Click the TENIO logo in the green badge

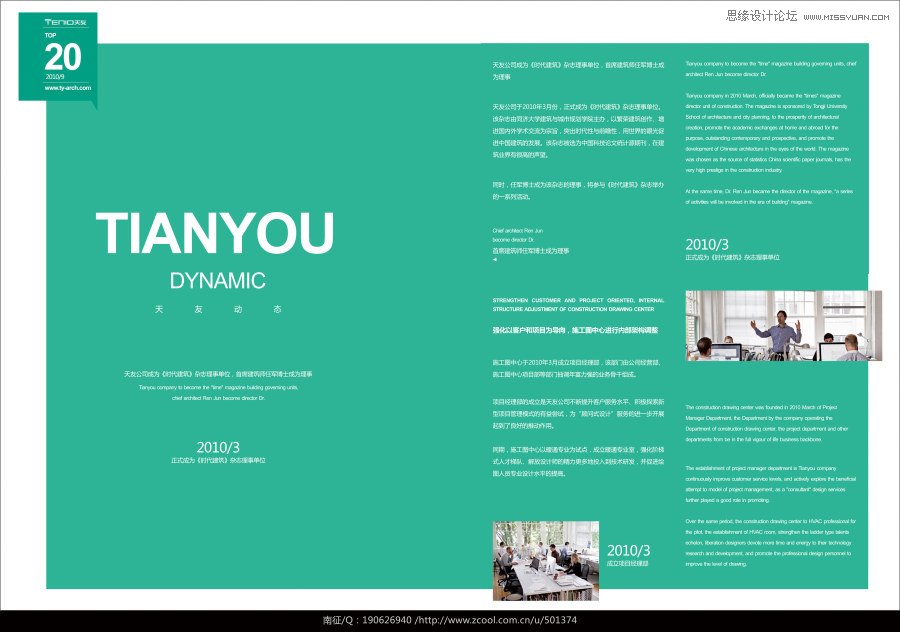coord(66,22)
